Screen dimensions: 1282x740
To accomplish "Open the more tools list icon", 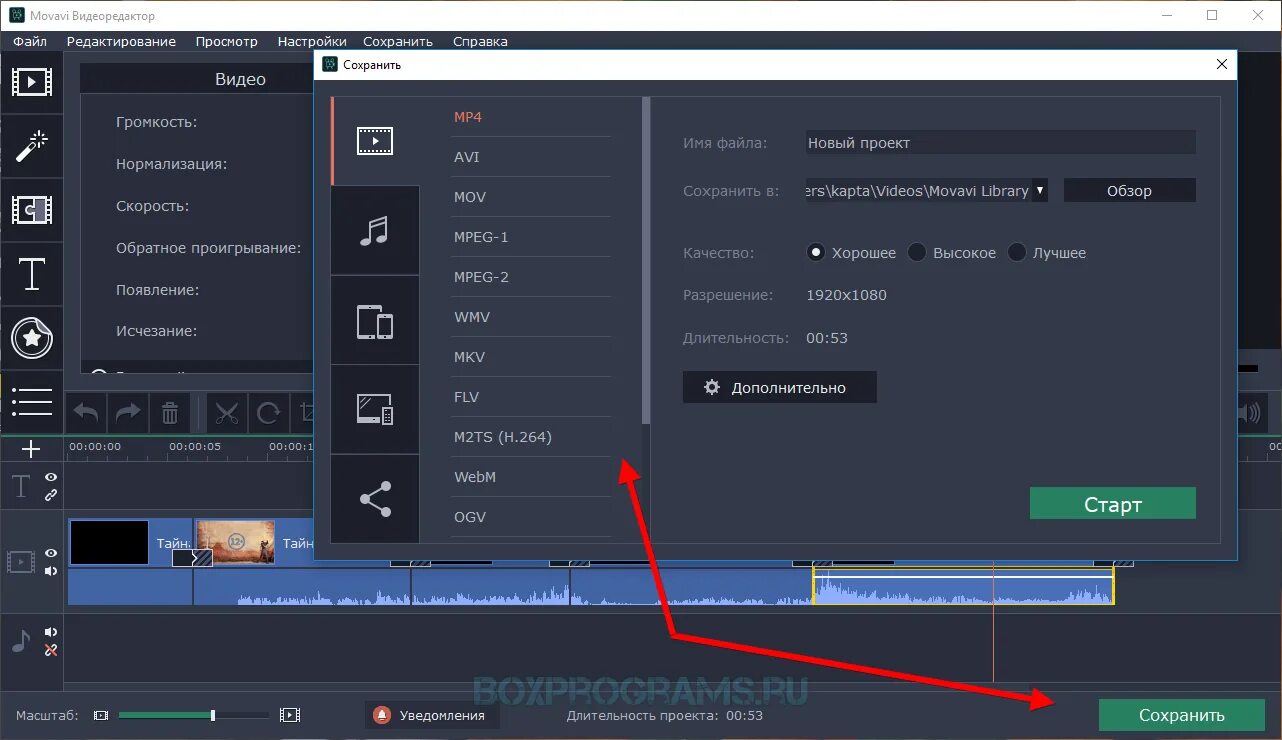I will pyautogui.click(x=31, y=402).
